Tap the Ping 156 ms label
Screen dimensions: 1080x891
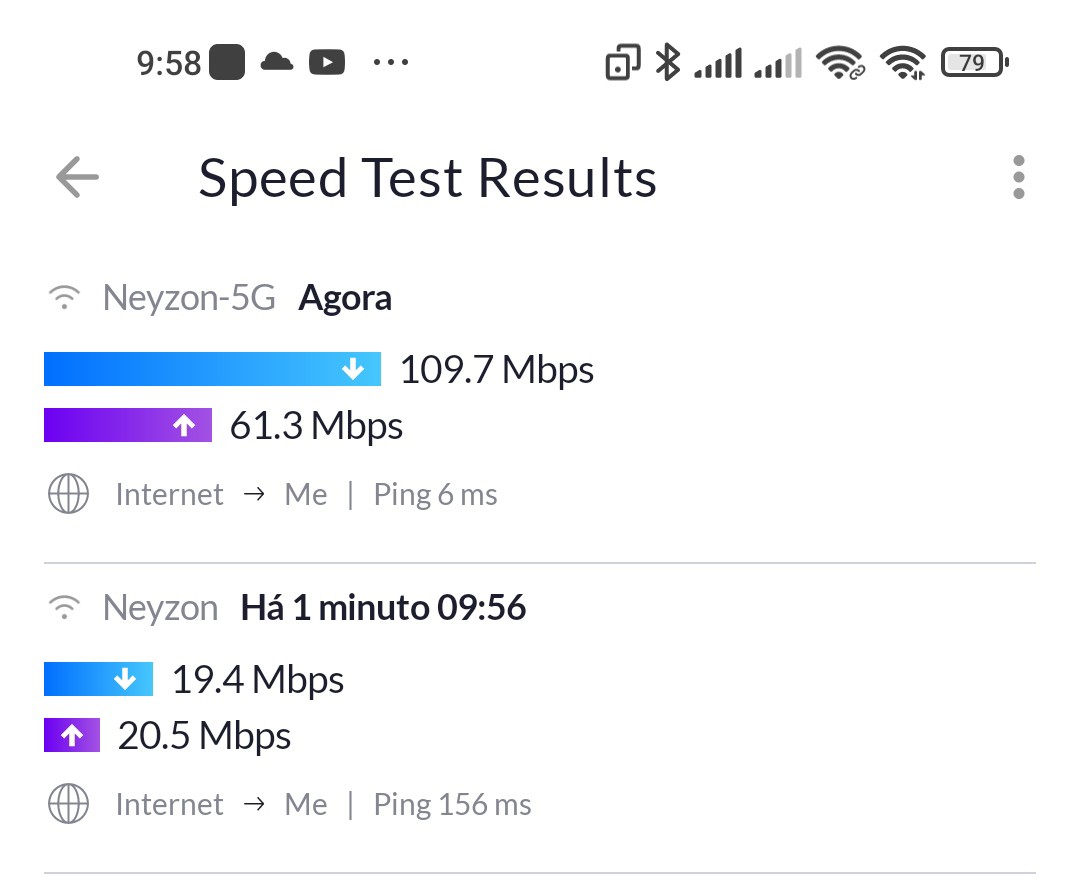[x=452, y=805]
